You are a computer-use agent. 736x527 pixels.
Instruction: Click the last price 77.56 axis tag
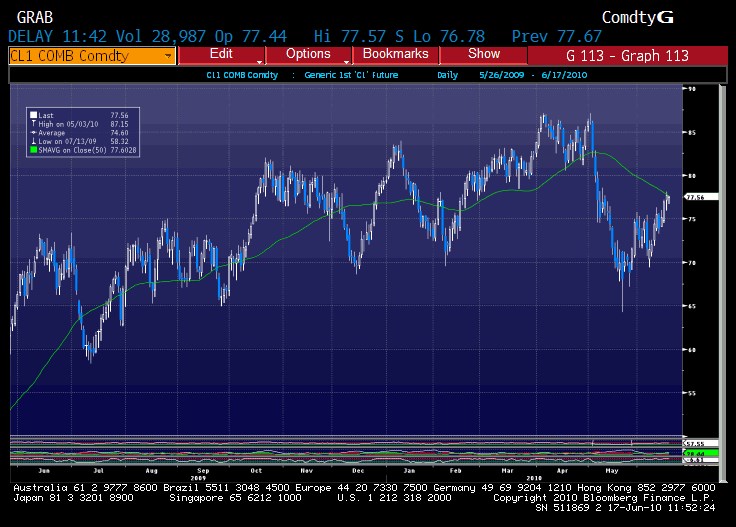[695, 197]
